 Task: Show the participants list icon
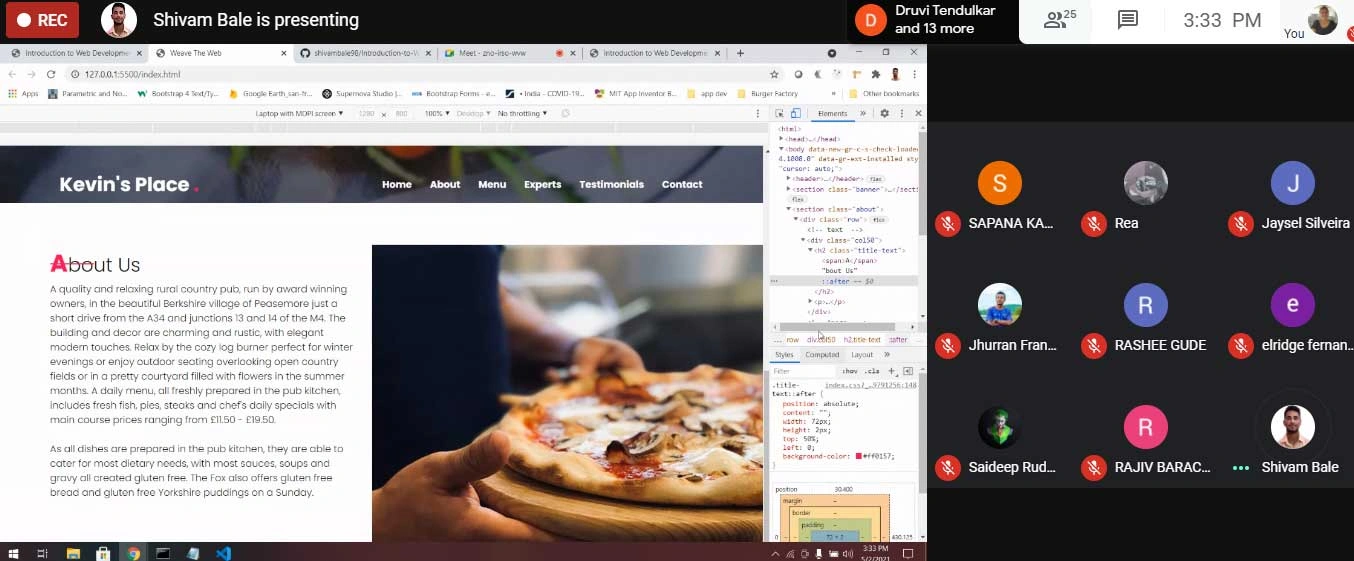[1058, 20]
